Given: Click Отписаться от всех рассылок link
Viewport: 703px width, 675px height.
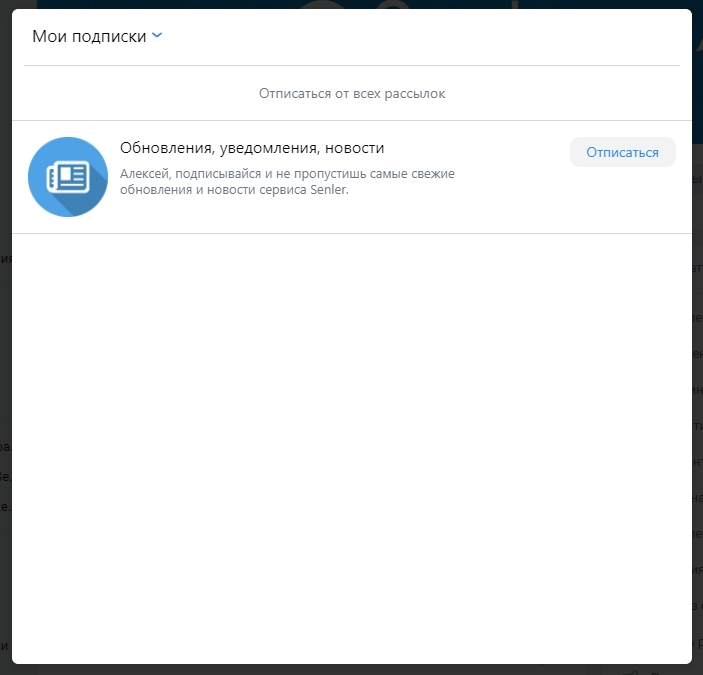Looking at the screenshot, I should 351,93.
